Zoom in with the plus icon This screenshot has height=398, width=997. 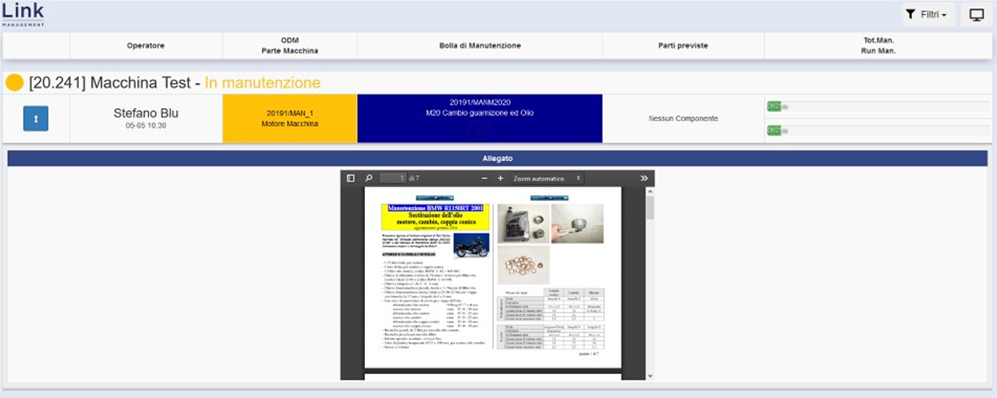point(500,179)
